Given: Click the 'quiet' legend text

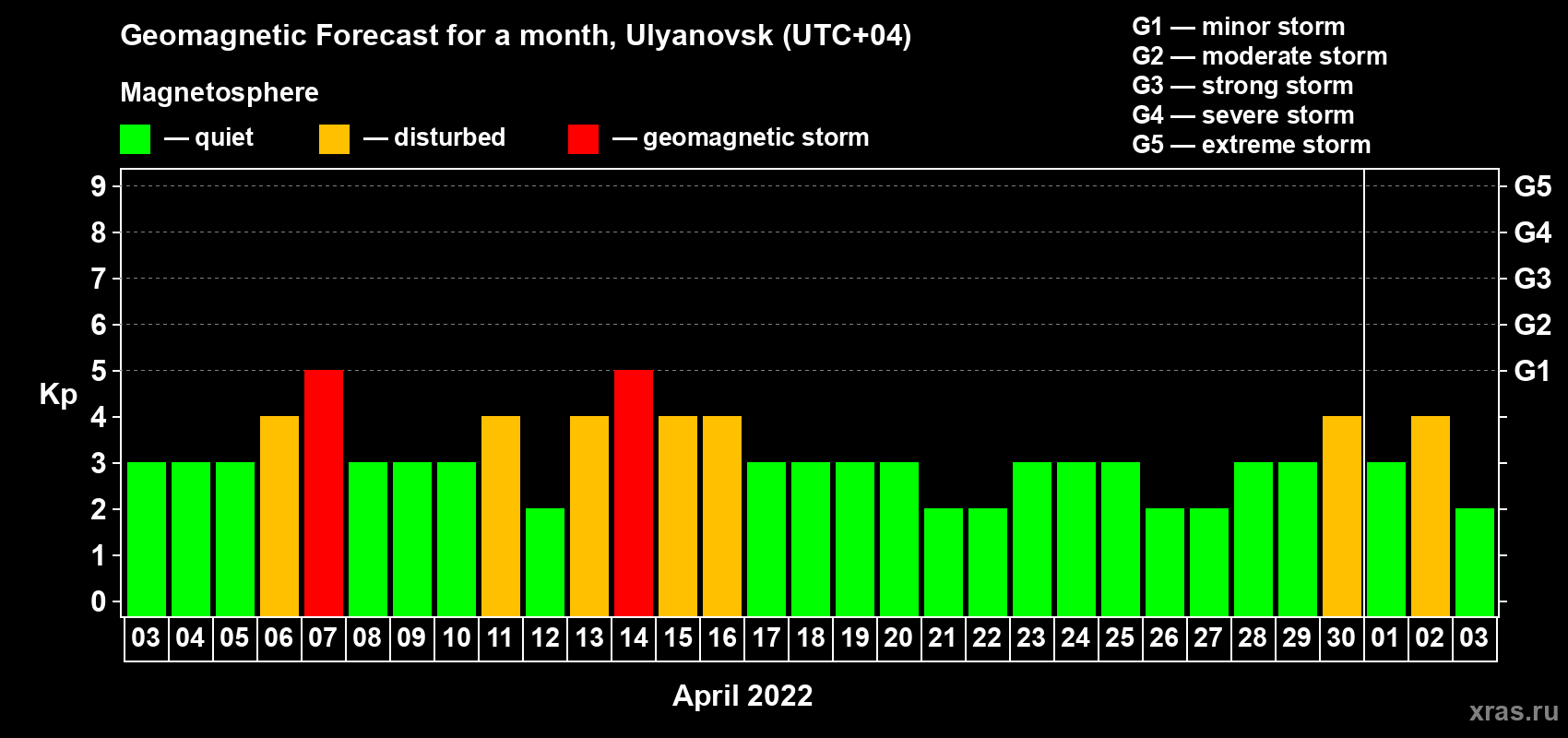Looking at the screenshot, I should coord(224,138).
